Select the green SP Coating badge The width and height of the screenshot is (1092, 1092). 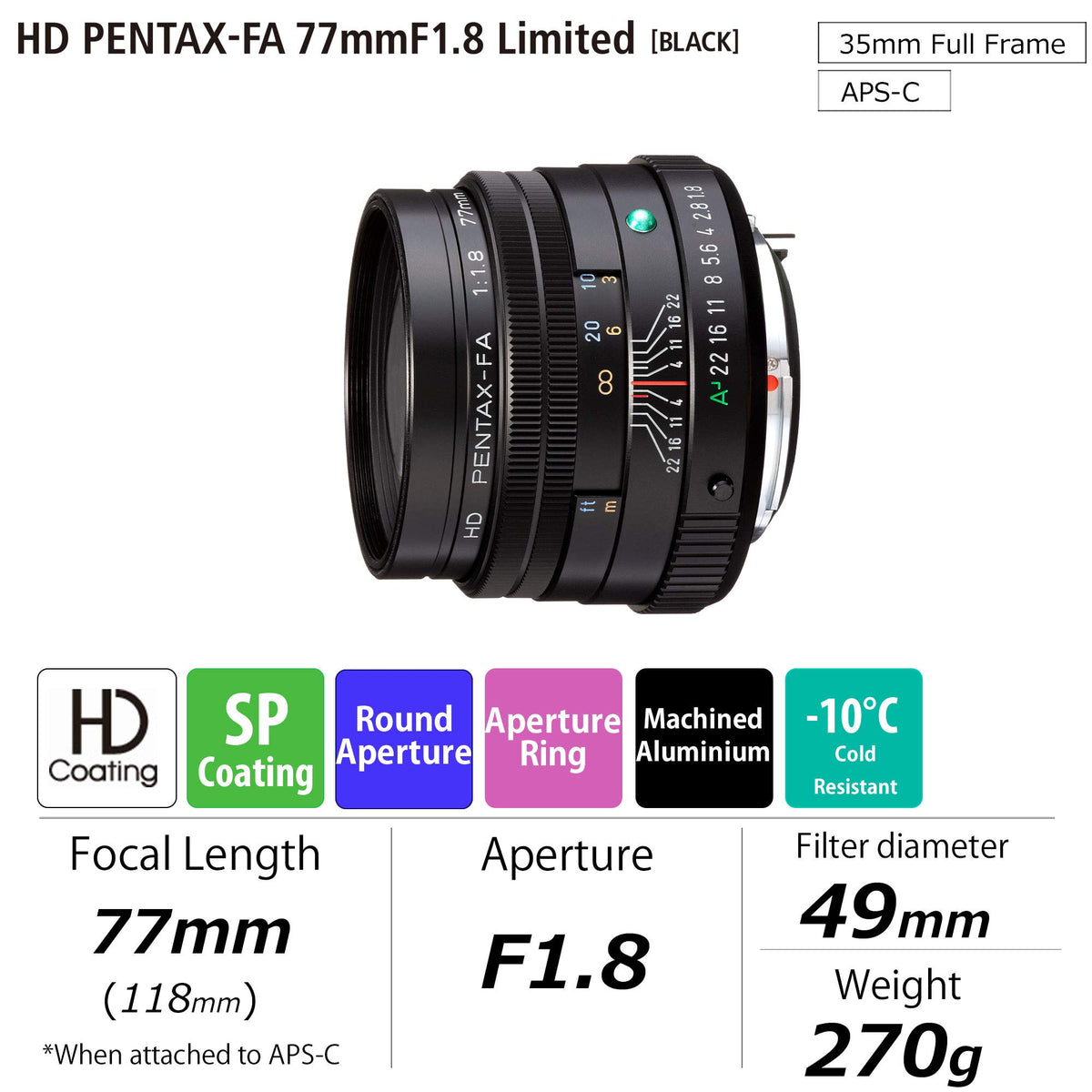pos(255,738)
